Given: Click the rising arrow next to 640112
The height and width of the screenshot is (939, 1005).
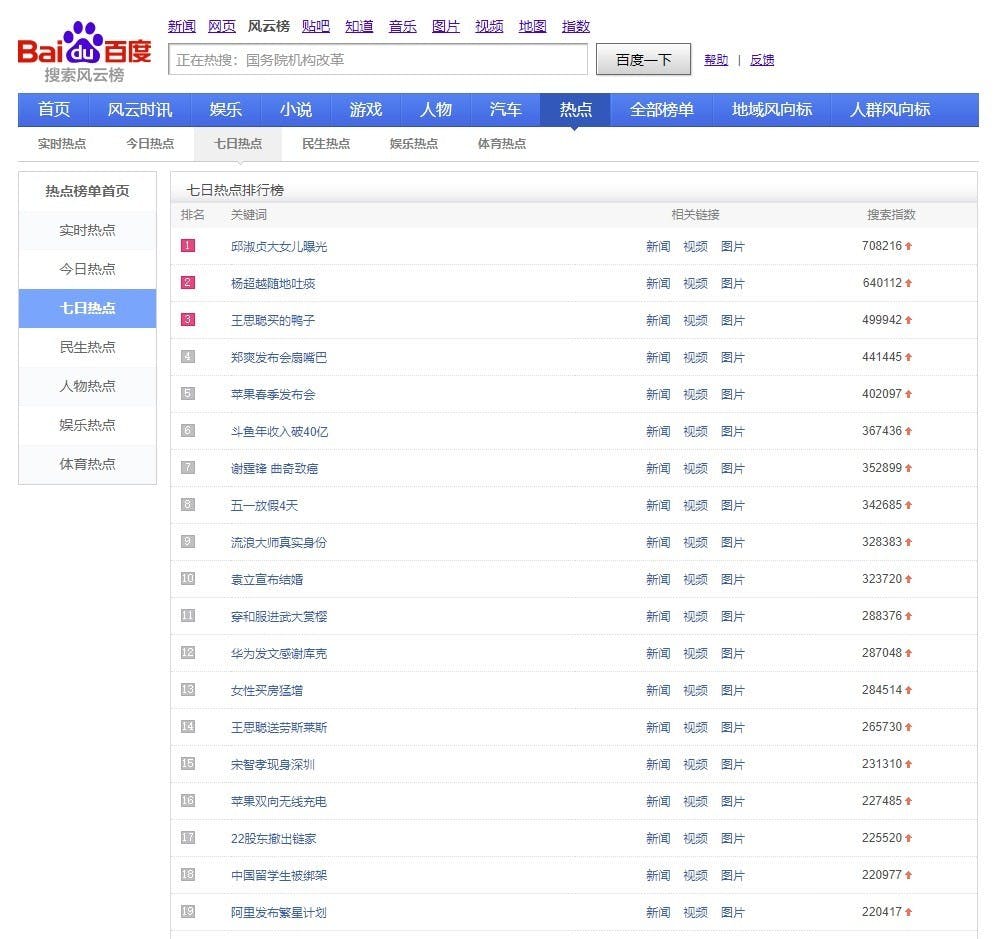Looking at the screenshot, I should tap(908, 283).
